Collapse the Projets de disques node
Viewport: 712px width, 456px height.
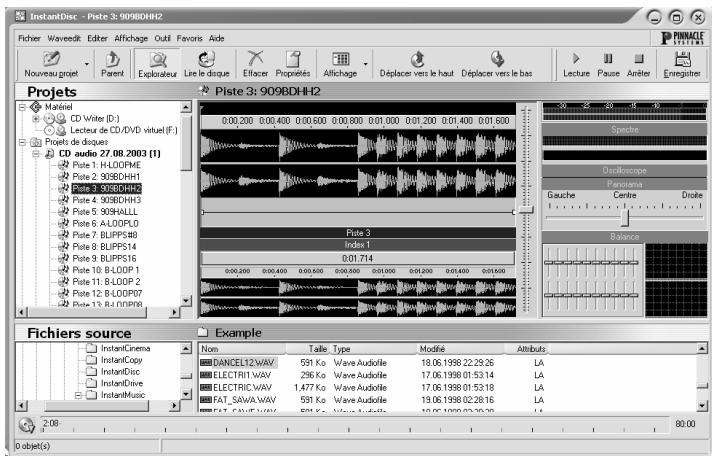tap(22, 142)
